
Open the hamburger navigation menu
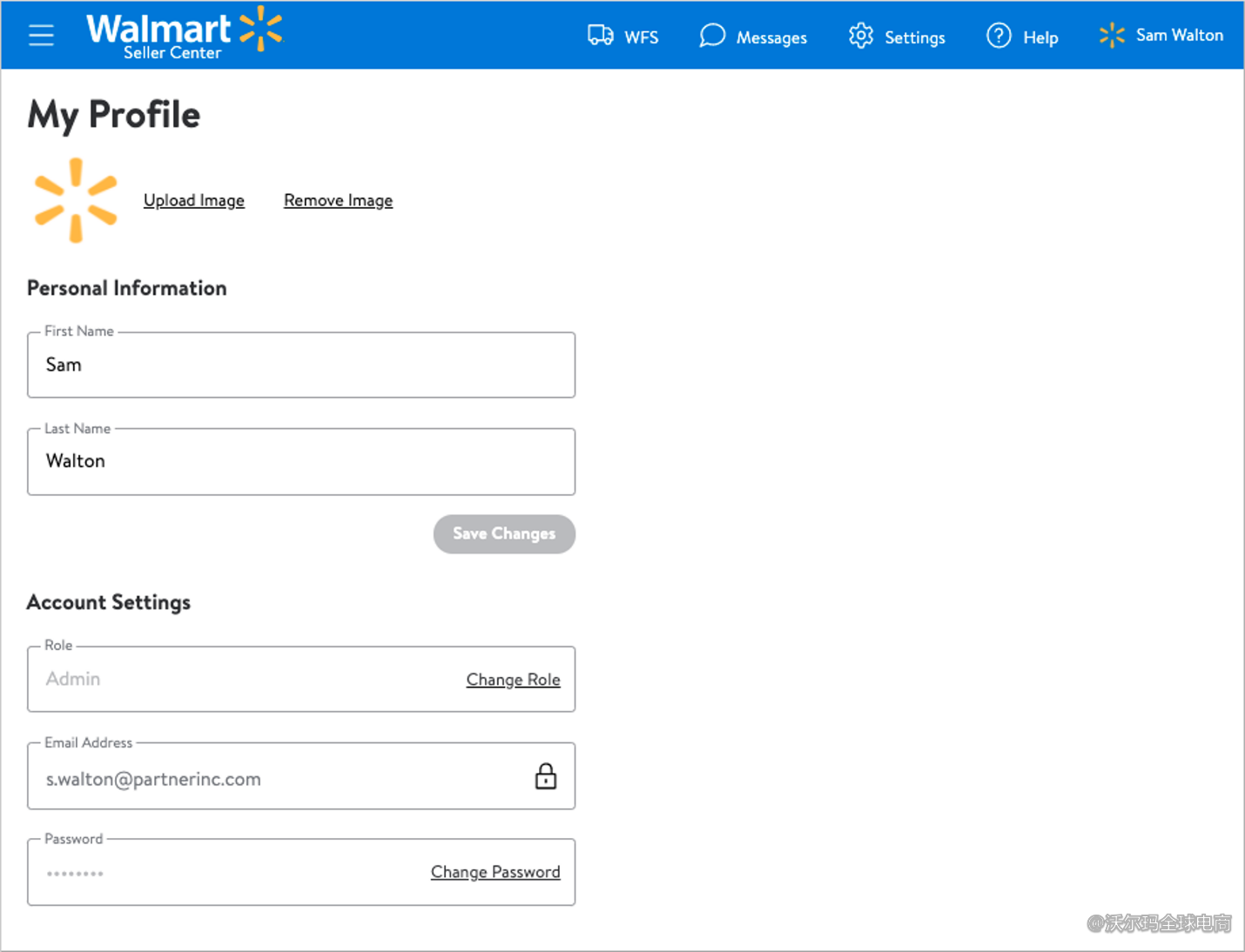coord(41,35)
